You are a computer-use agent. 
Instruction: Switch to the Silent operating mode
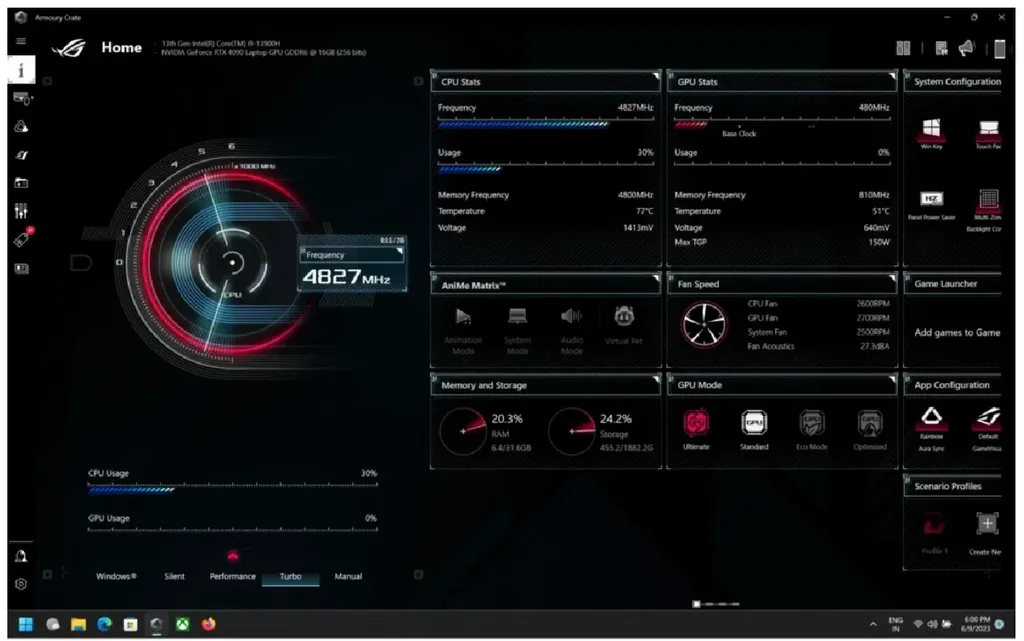174,576
